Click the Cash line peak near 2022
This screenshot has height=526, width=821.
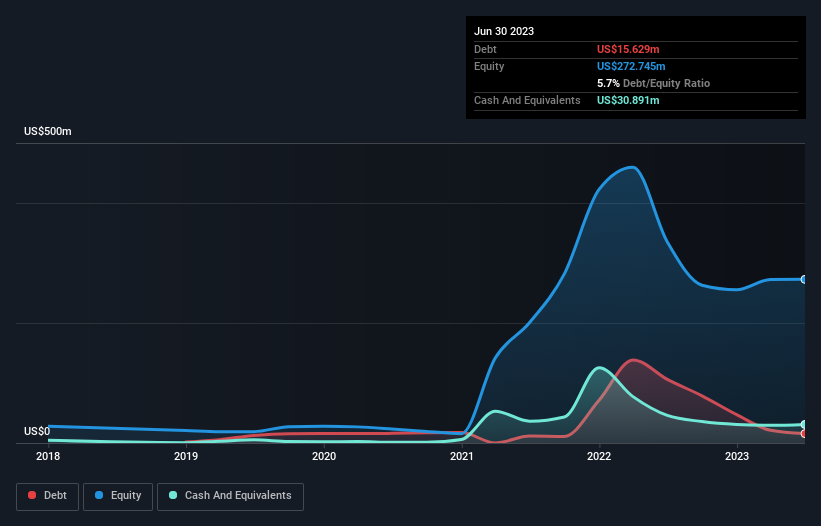(599, 368)
